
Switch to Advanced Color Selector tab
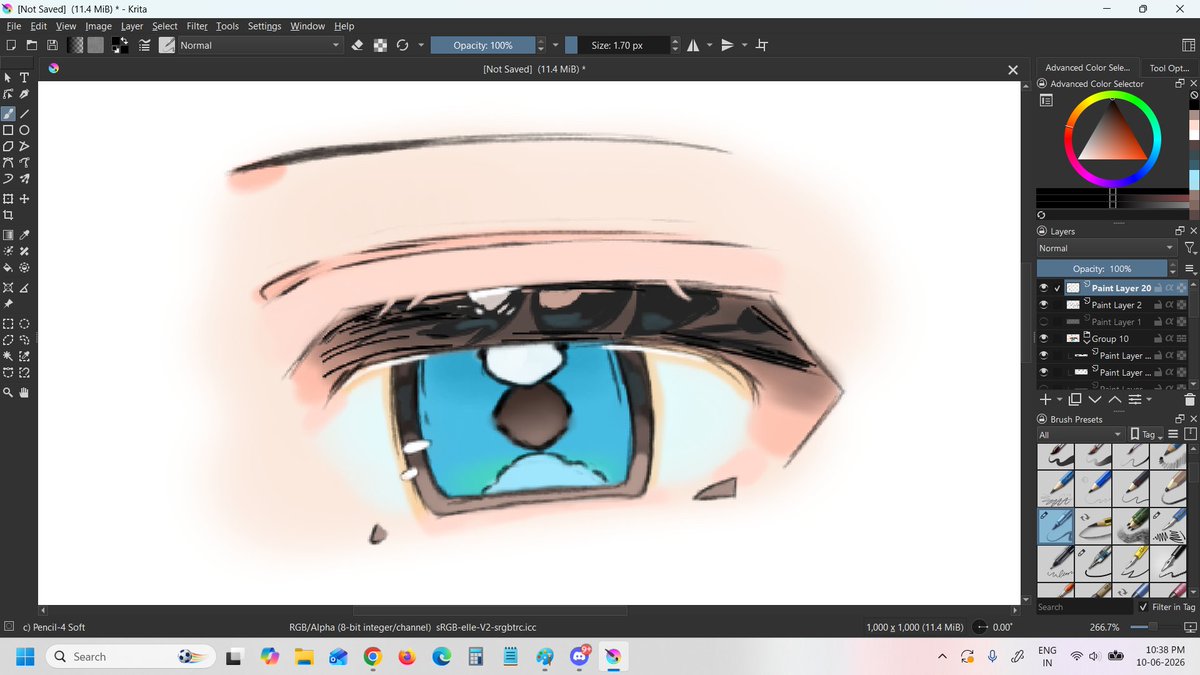(1087, 68)
